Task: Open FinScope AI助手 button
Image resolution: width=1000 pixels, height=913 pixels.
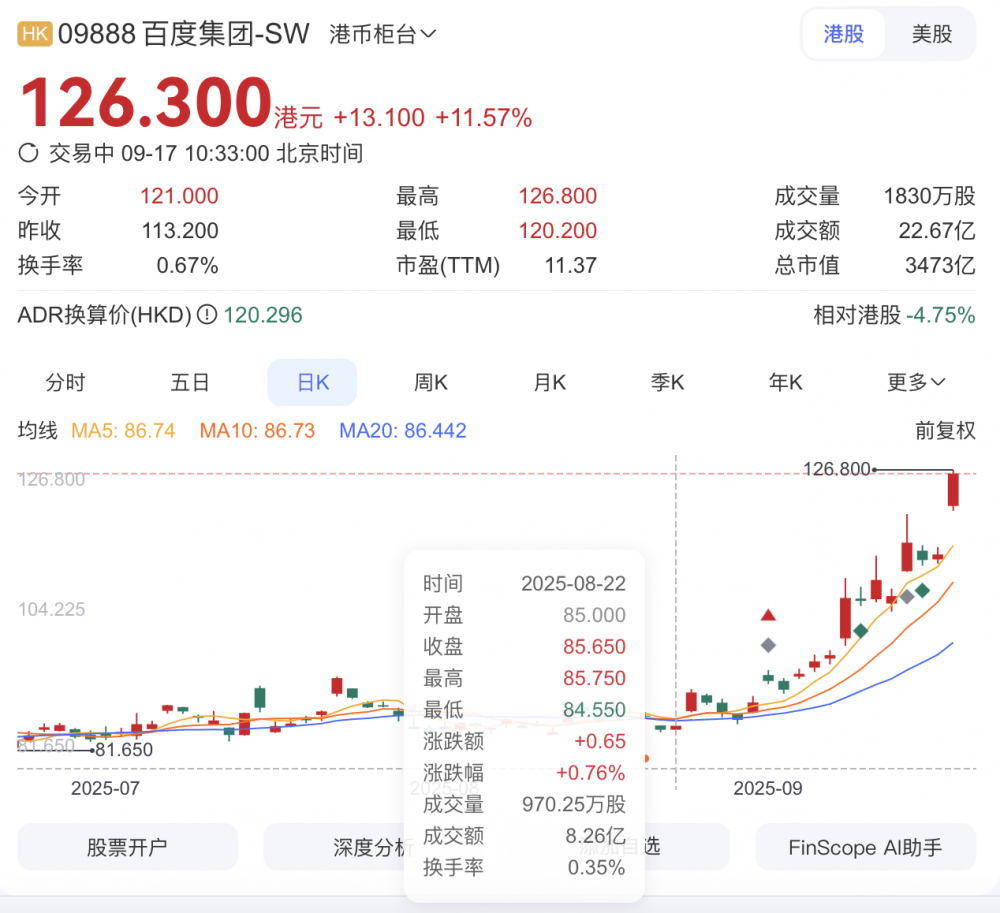Action: coord(865,847)
